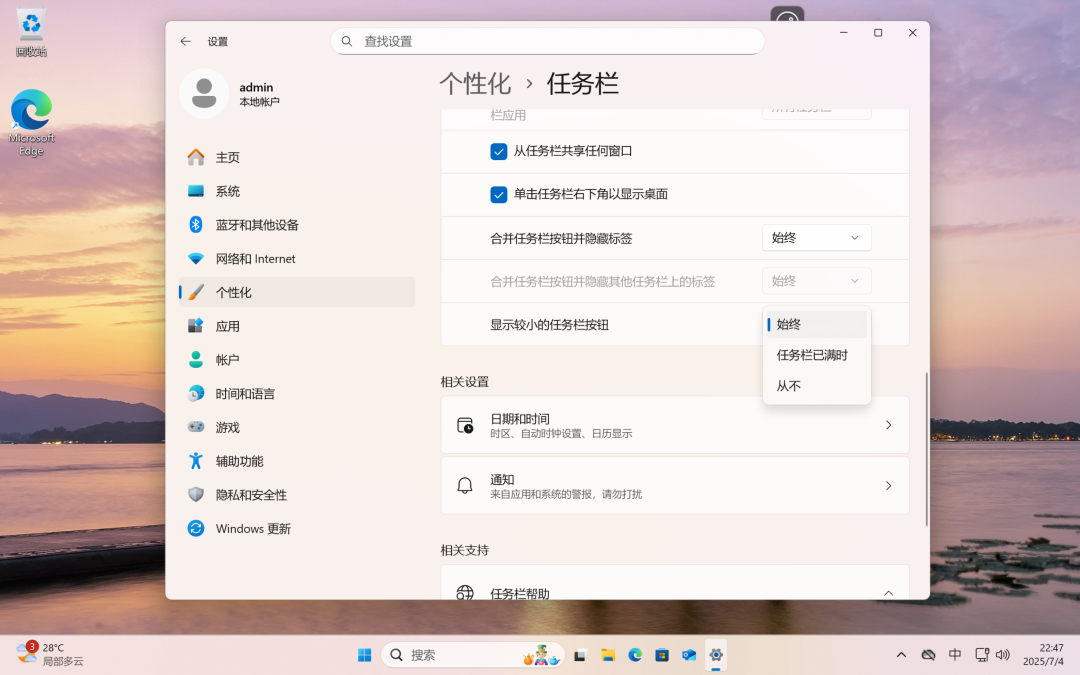
Task: Open the 合并任务栏按钮并隐藏标签 dropdown
Action: tap(816, 237)
